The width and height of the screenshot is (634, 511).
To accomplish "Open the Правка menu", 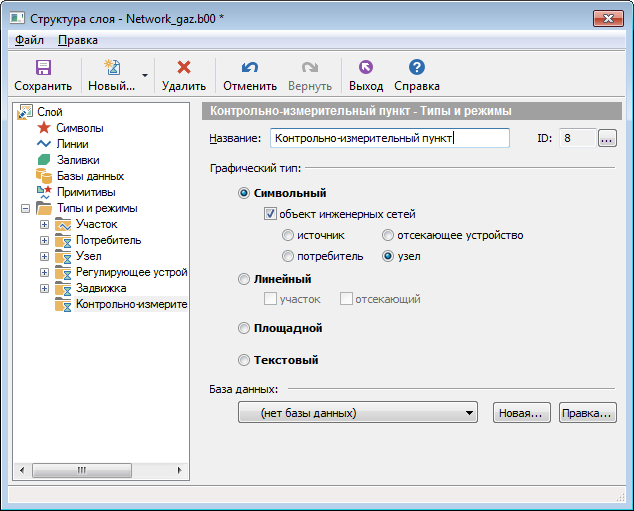I will pos(77,40).
